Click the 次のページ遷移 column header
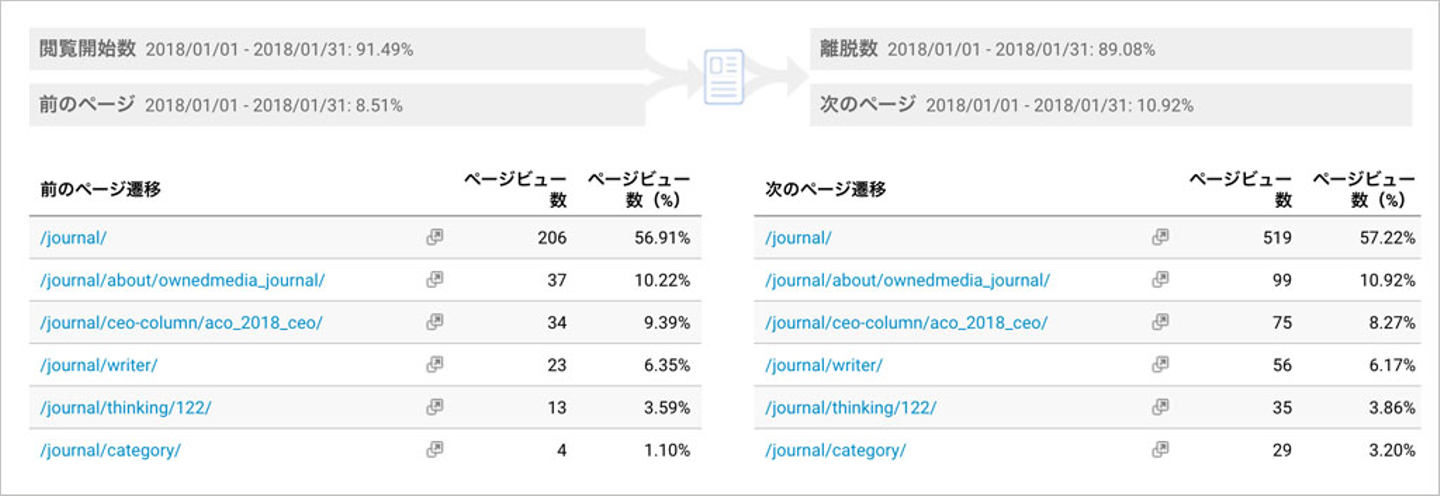 pyautogui.click(x=825, y=189)
